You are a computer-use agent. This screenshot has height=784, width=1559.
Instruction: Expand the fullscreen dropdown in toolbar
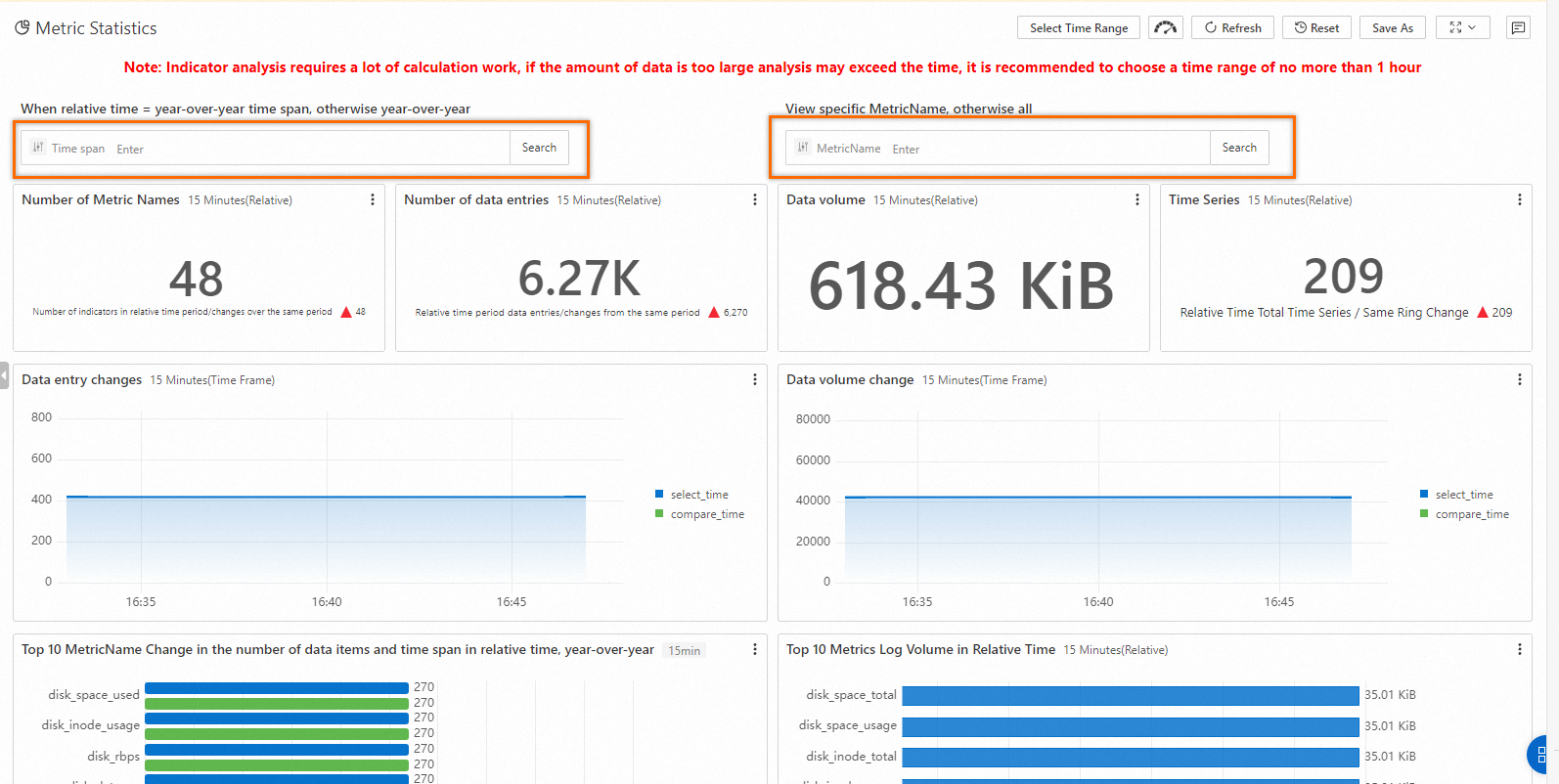pyautogui.click(x=1463, y=27)
